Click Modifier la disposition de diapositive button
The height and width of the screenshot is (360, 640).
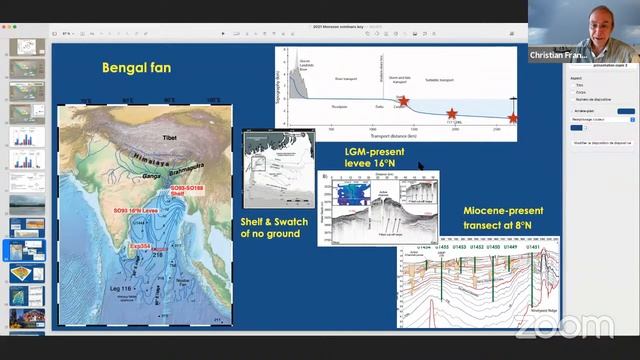(x=602, y=143)
